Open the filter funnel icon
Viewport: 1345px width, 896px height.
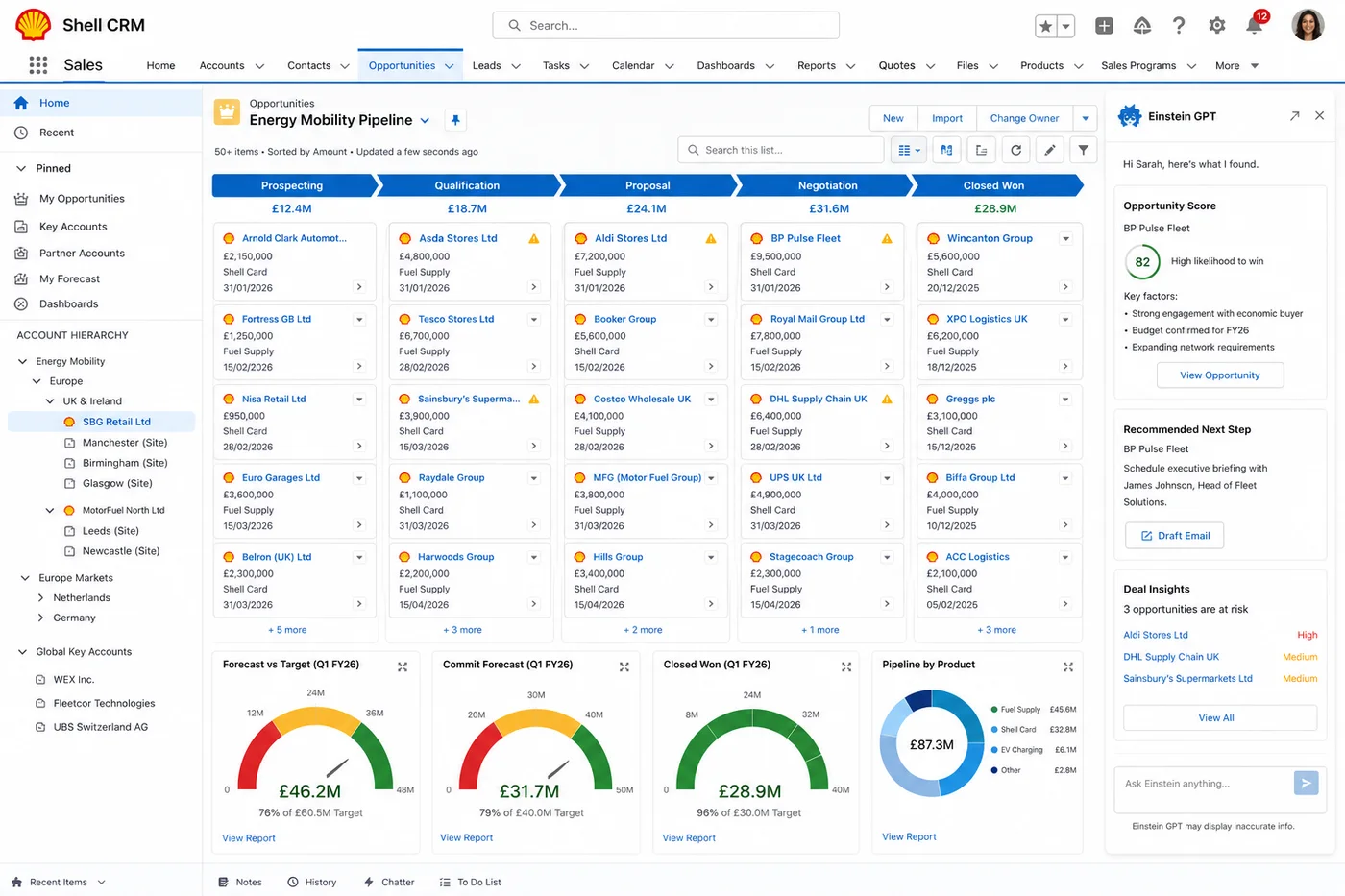point(1084,150)
